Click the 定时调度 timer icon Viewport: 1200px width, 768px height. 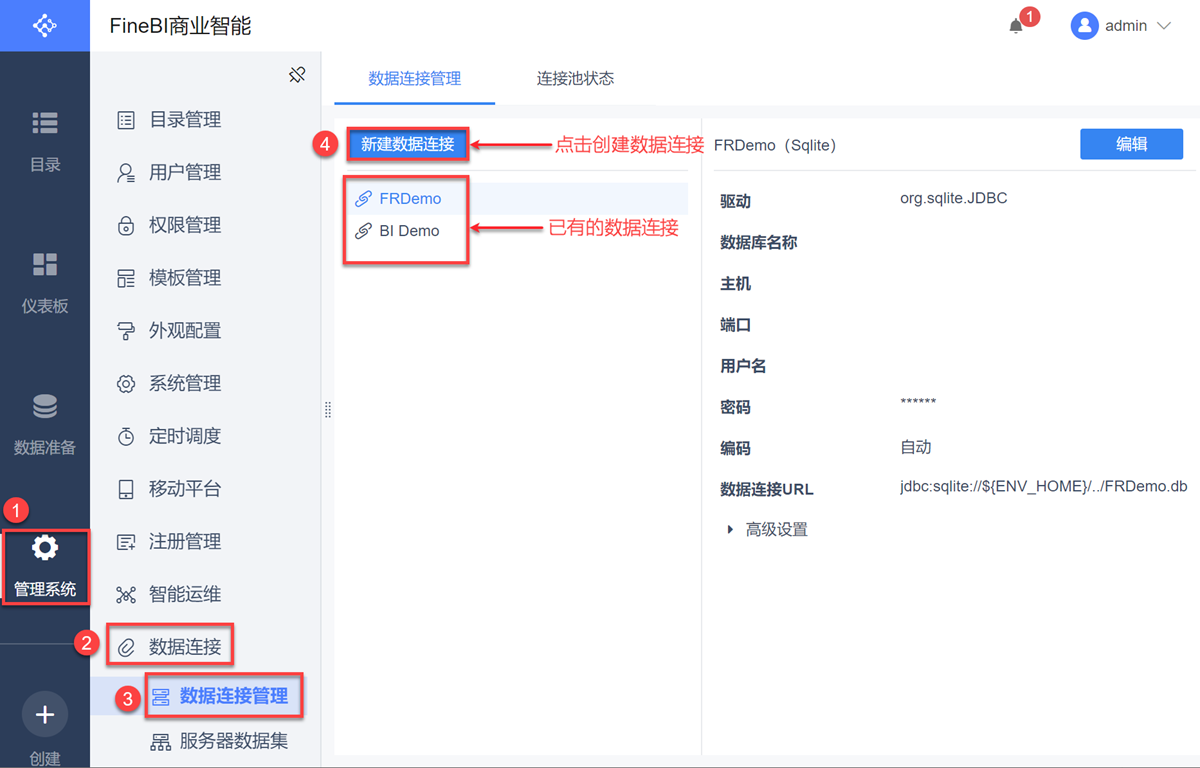pos(126,437)
